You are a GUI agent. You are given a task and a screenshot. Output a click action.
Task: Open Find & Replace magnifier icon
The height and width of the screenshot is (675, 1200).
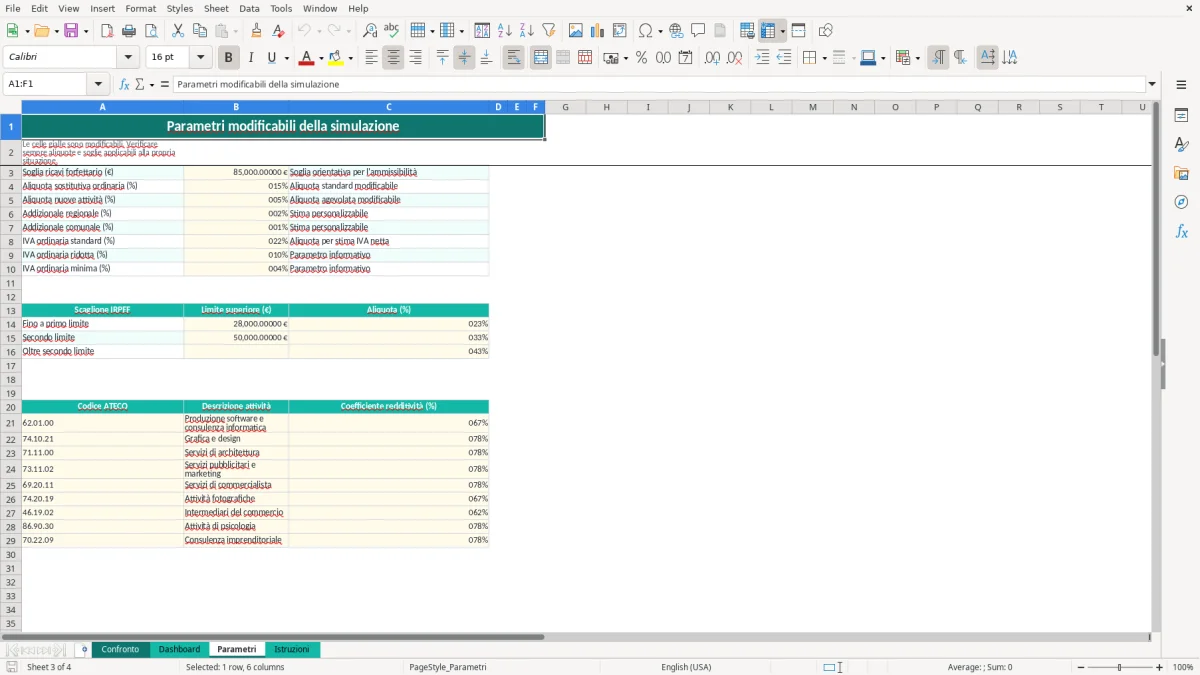click(x=370, y=31)
